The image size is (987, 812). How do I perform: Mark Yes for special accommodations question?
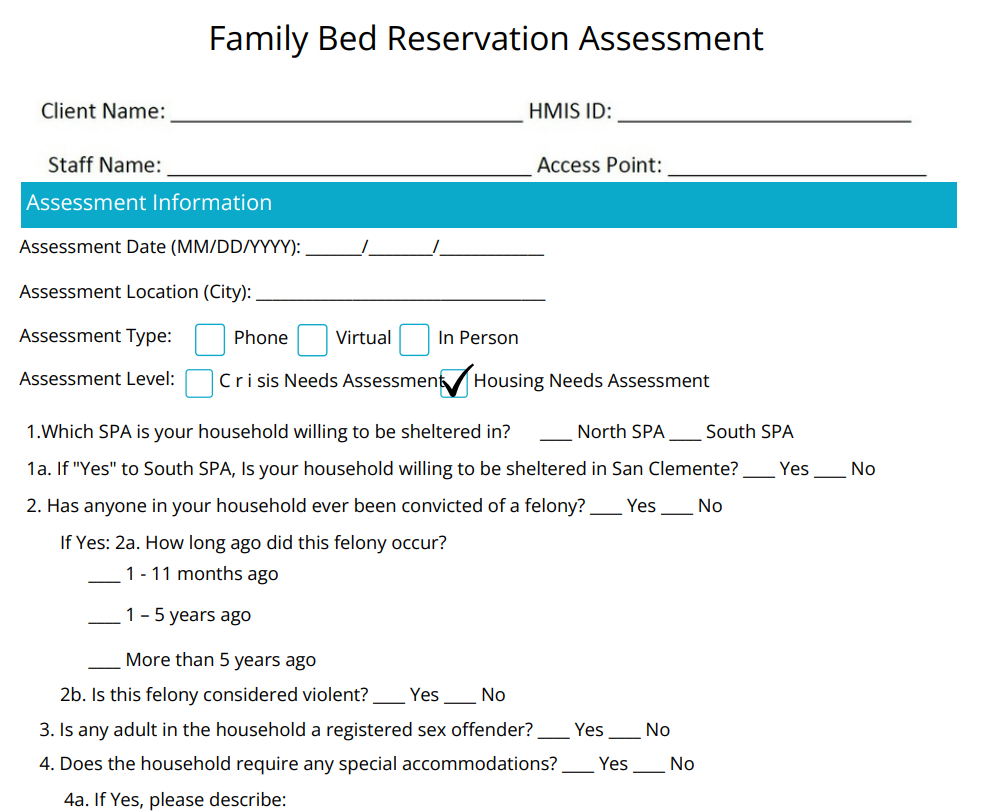click(x=577, y=765)
